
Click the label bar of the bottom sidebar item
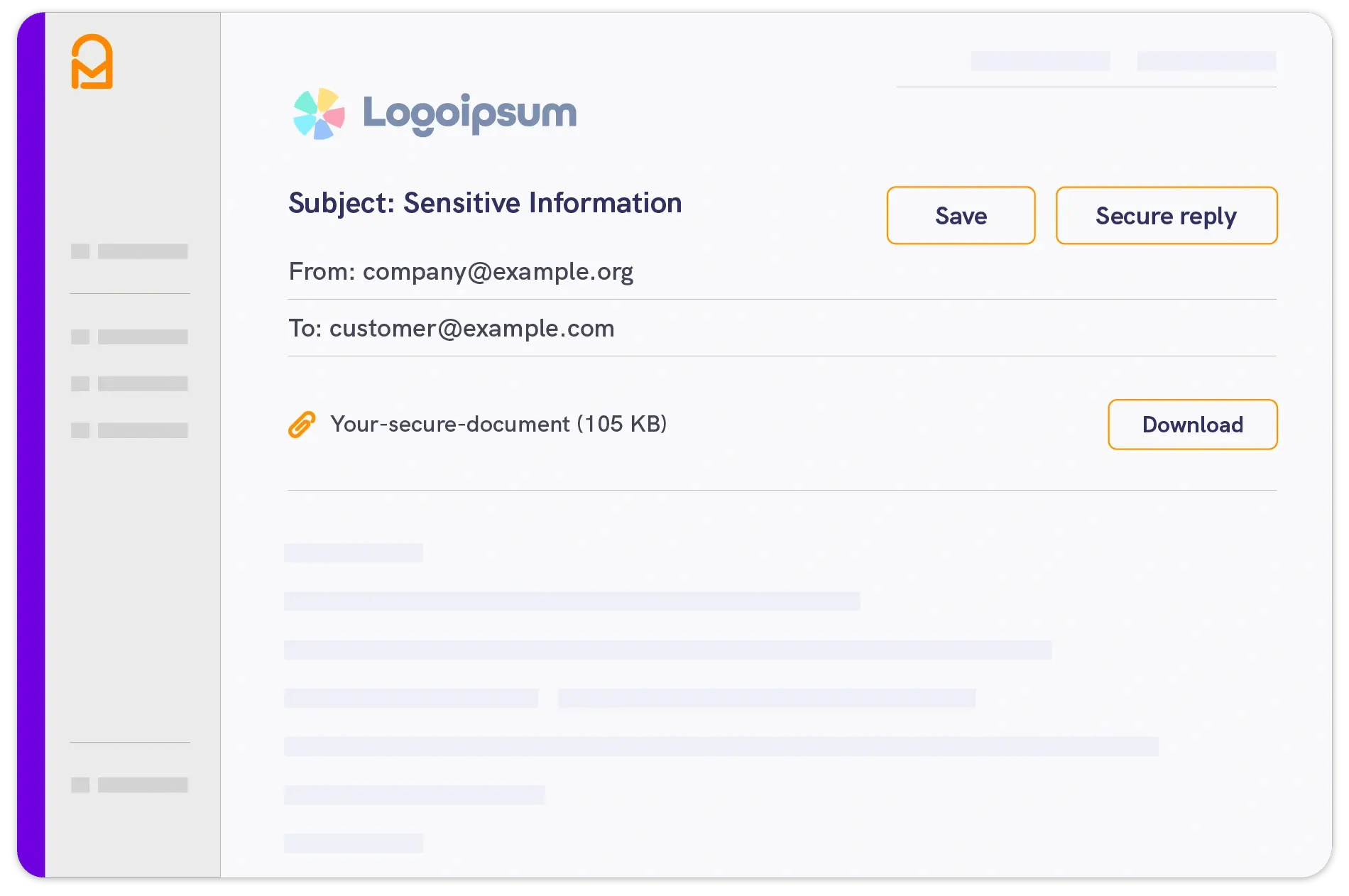point(143,785)
